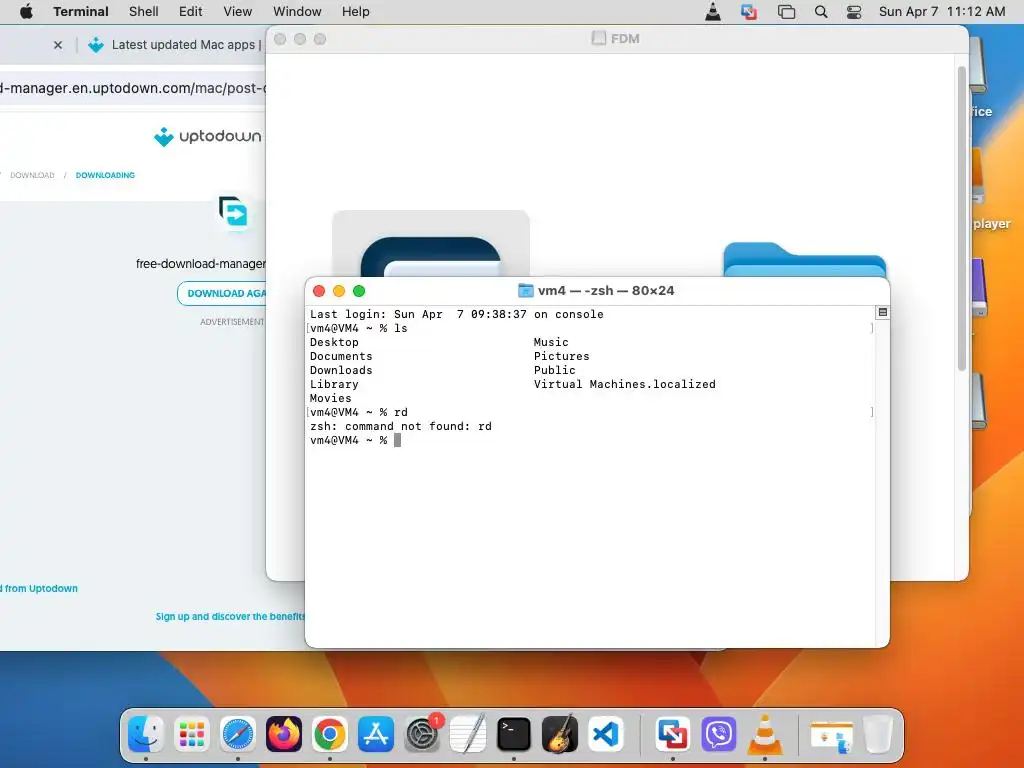Click the Sign up and discover the benefits link

pos(230,616)
